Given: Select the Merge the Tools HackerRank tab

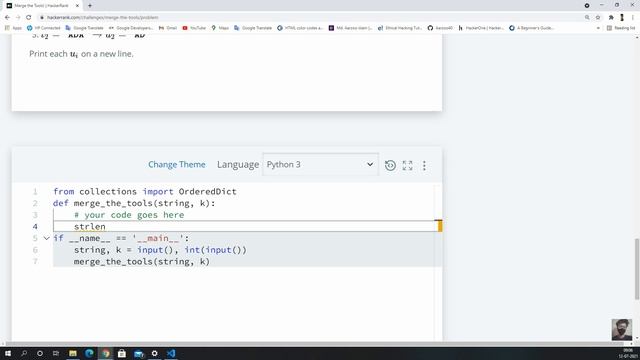Looking at the screenshot, I should (x=41, y=6).
